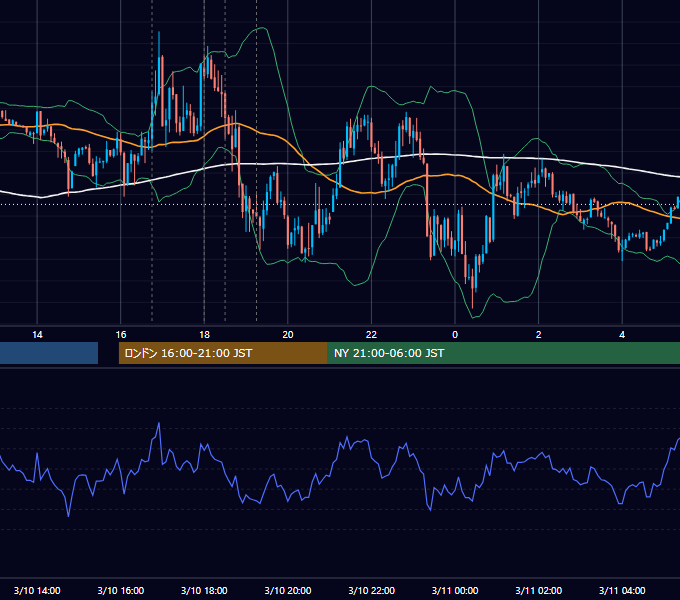Click the 20 hour label on price chart axis

click(288, 335)
